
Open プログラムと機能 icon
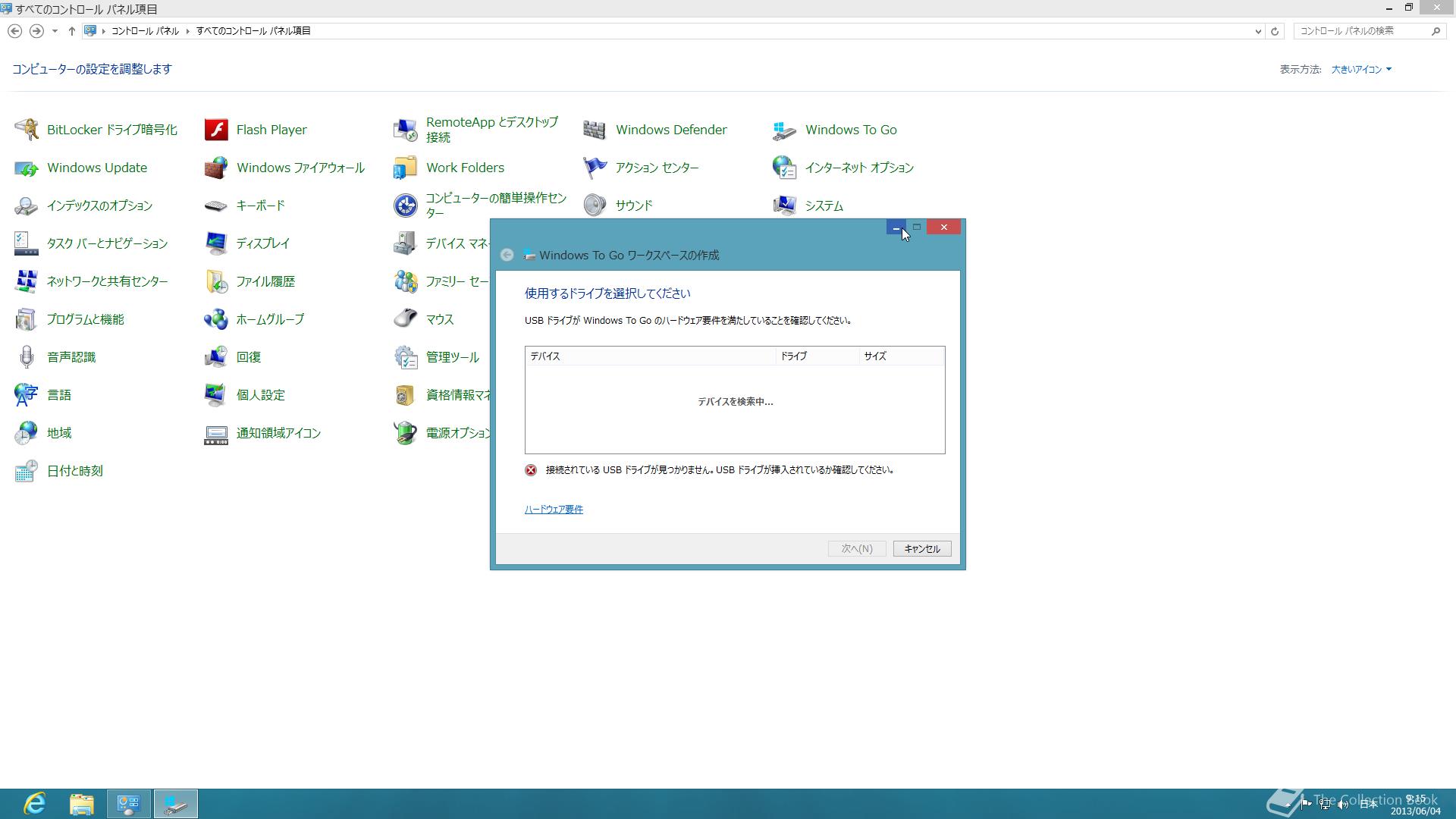pos(27,319)
